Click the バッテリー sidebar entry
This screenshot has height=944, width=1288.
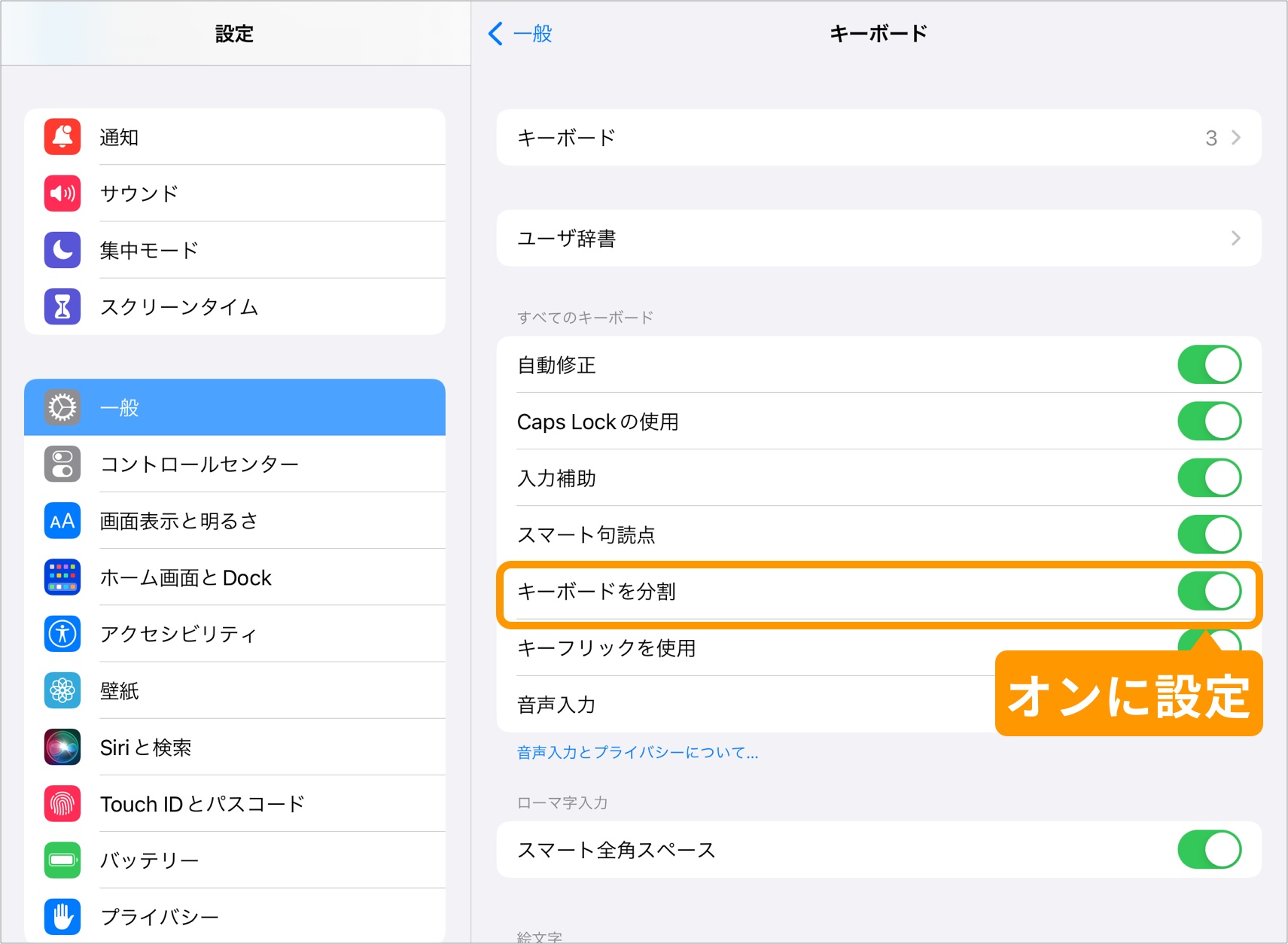149,860
